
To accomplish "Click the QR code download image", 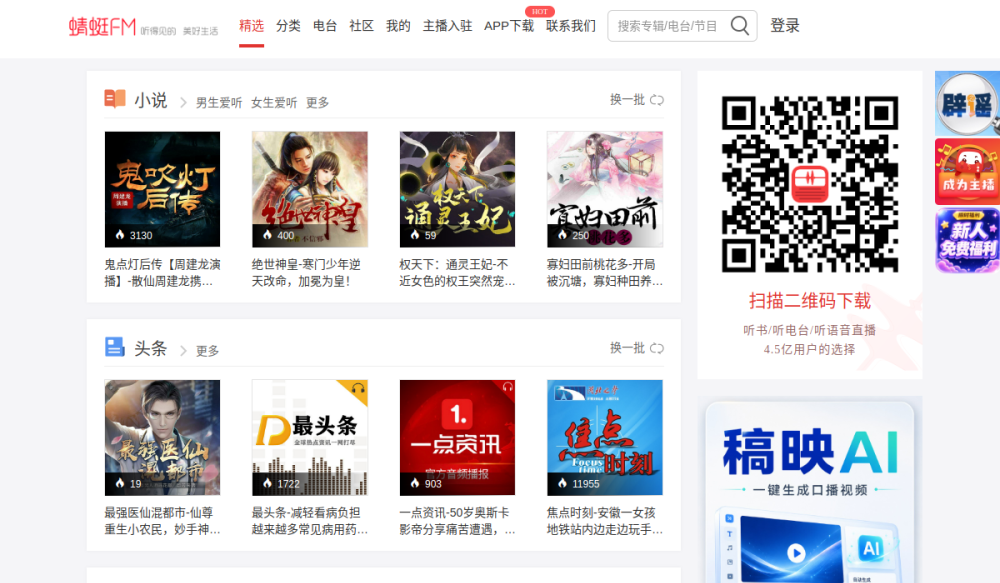I will point(810,184).
